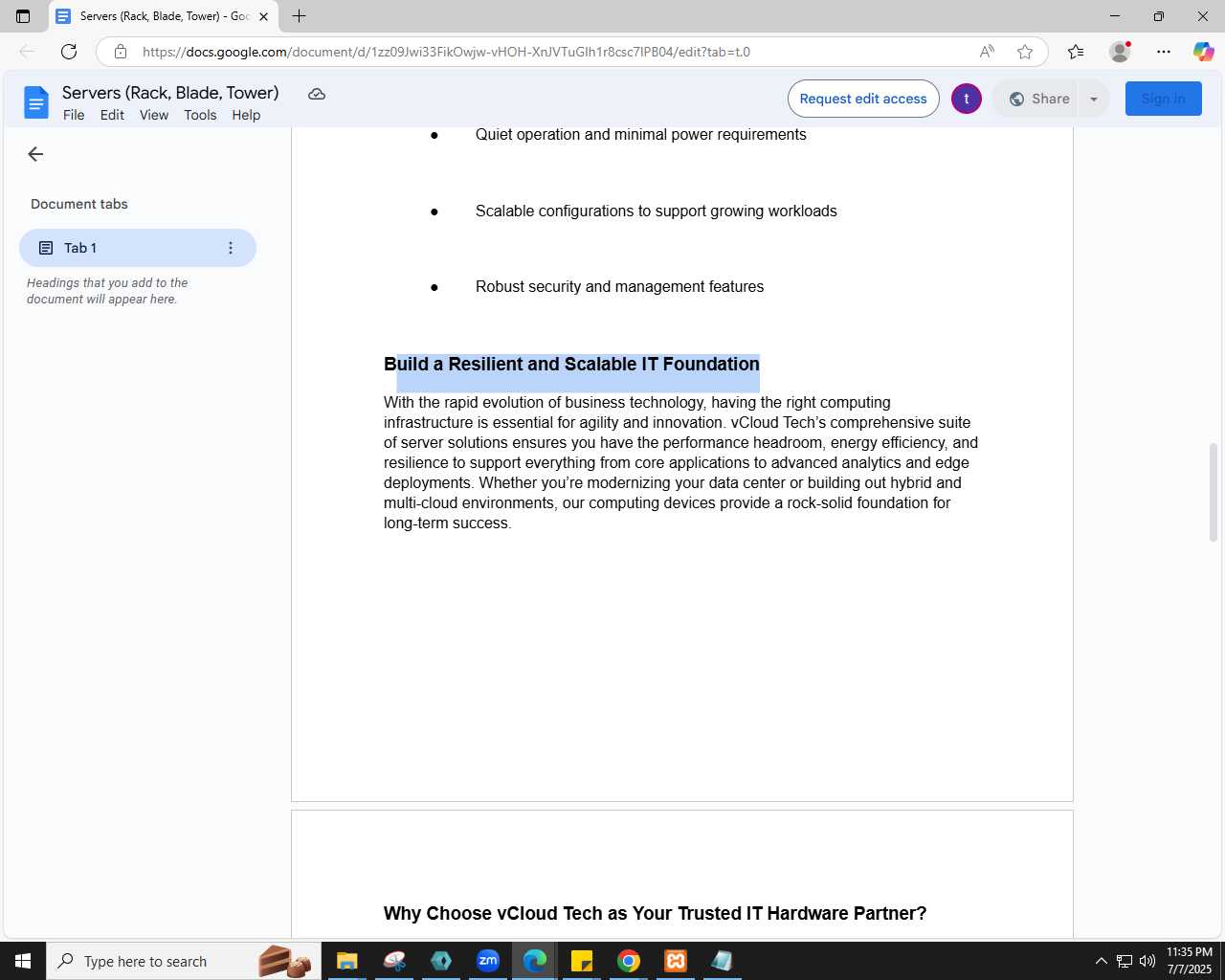Click heading Build a Resilient and Scalable IT Foundation
1225x980 pixels.
pyautogui.click(x=571, y=364)
